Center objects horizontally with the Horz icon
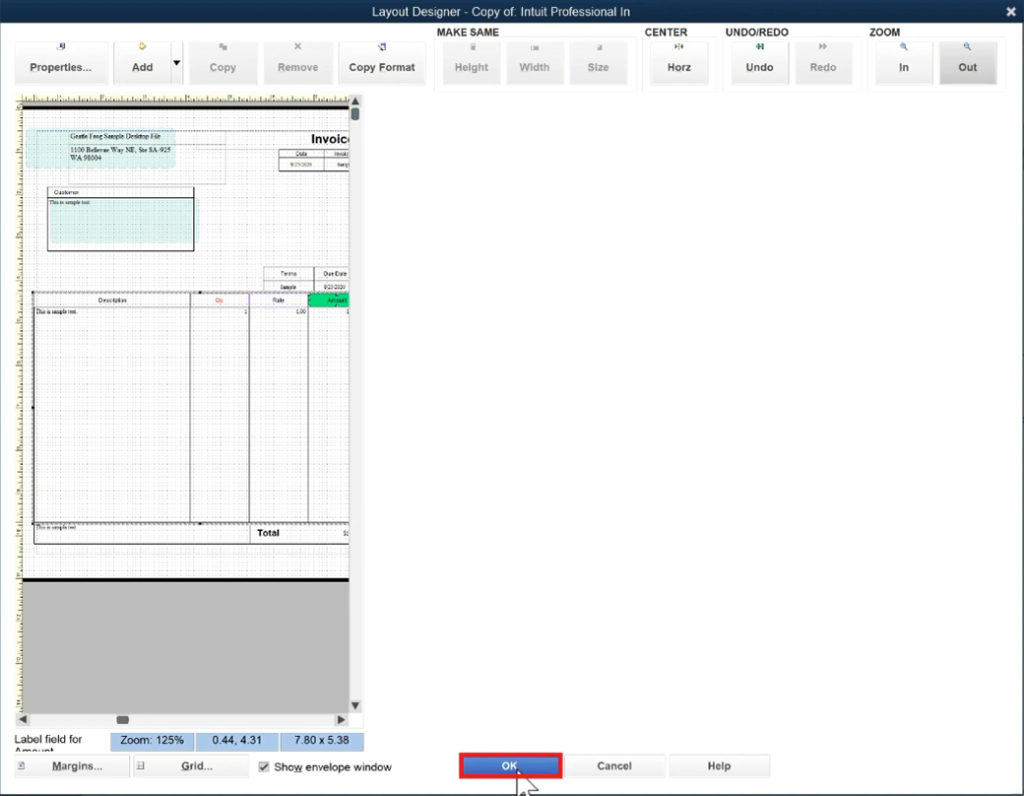 tap(679, 63)
